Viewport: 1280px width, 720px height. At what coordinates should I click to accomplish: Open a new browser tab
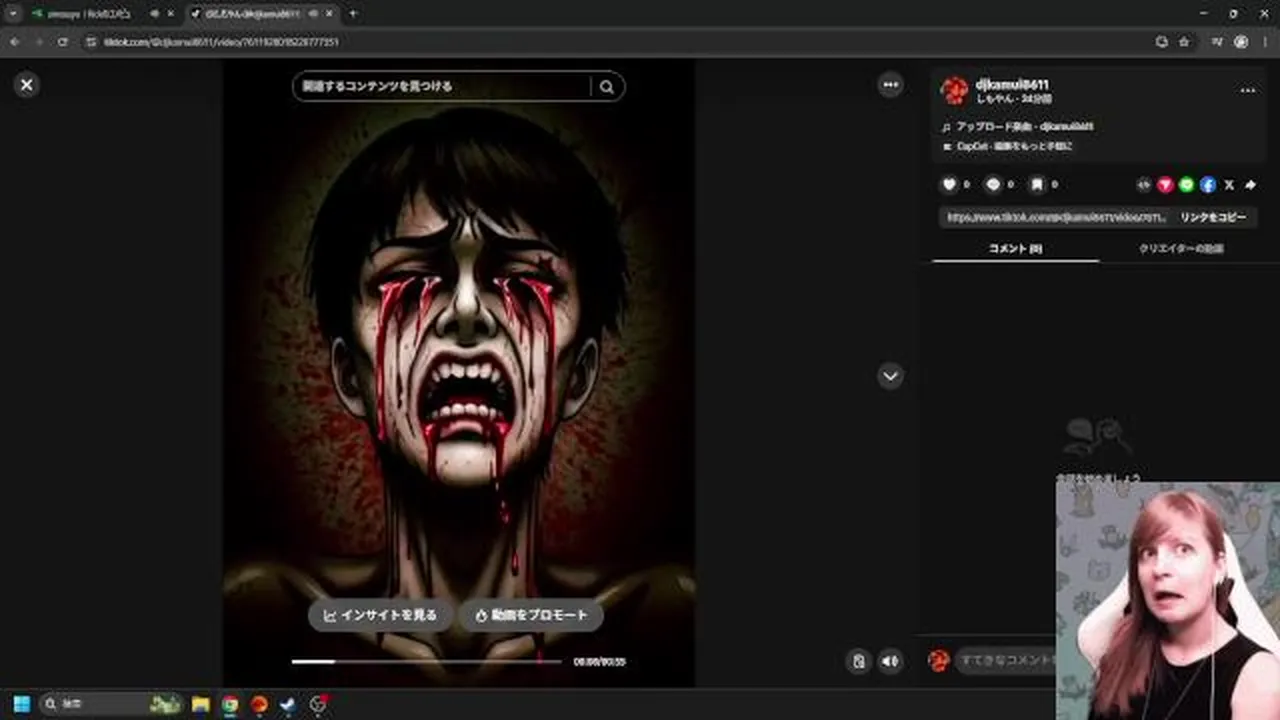click(353, 14)
